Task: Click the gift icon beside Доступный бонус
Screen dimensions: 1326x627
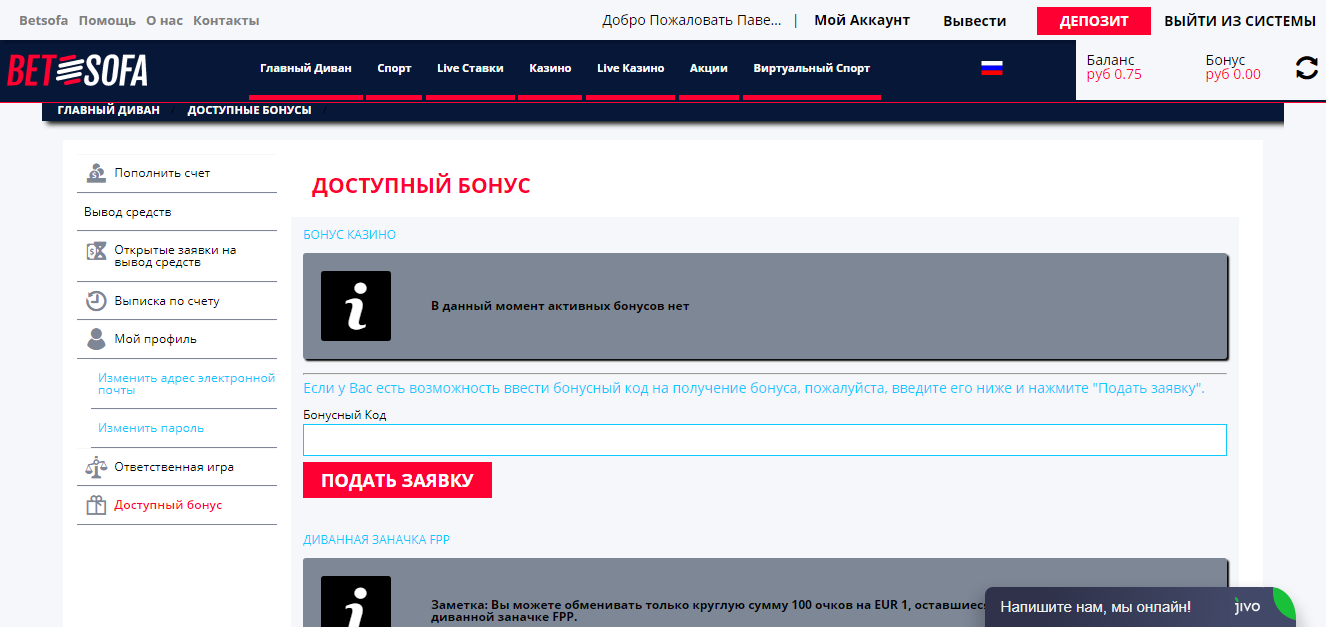Action: click(96, 505)
